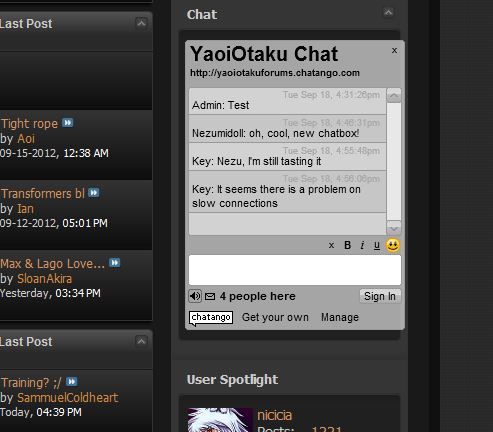This screenshot has height=432, width=493.
Task: Collapse the Chat panel
Action: coord(388,13)
